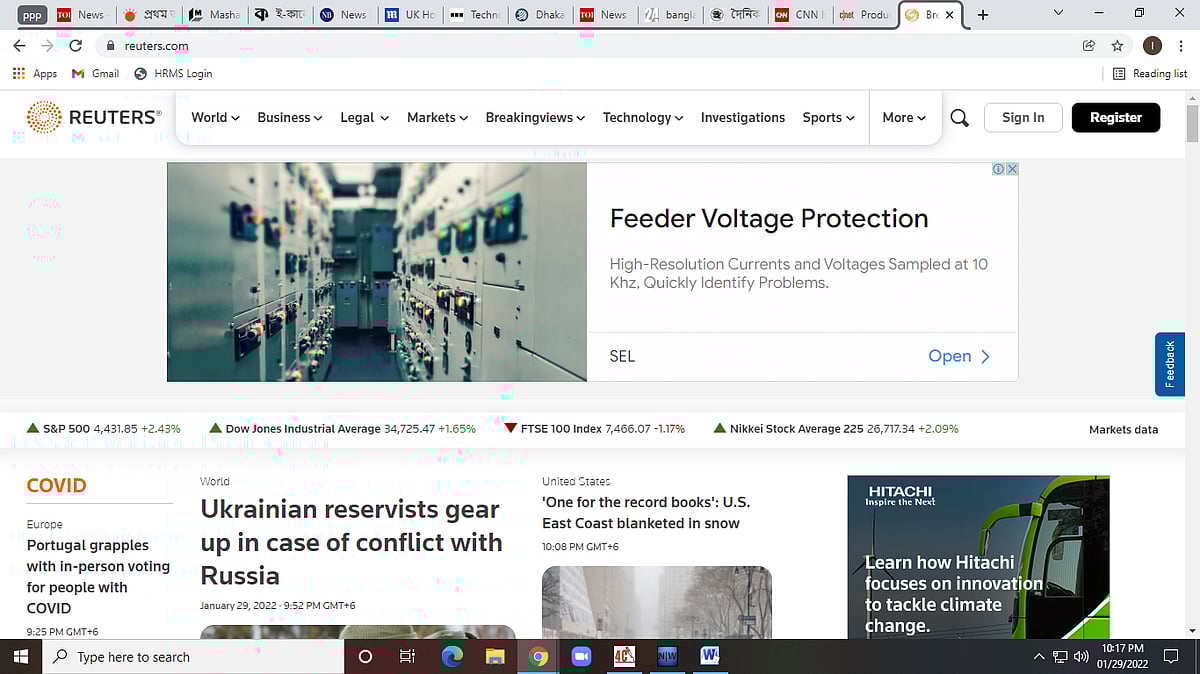Open Google Chrome from the taskbar
Image resolution: width=1200 pixels, height=674 pixels.
point(539,657)
